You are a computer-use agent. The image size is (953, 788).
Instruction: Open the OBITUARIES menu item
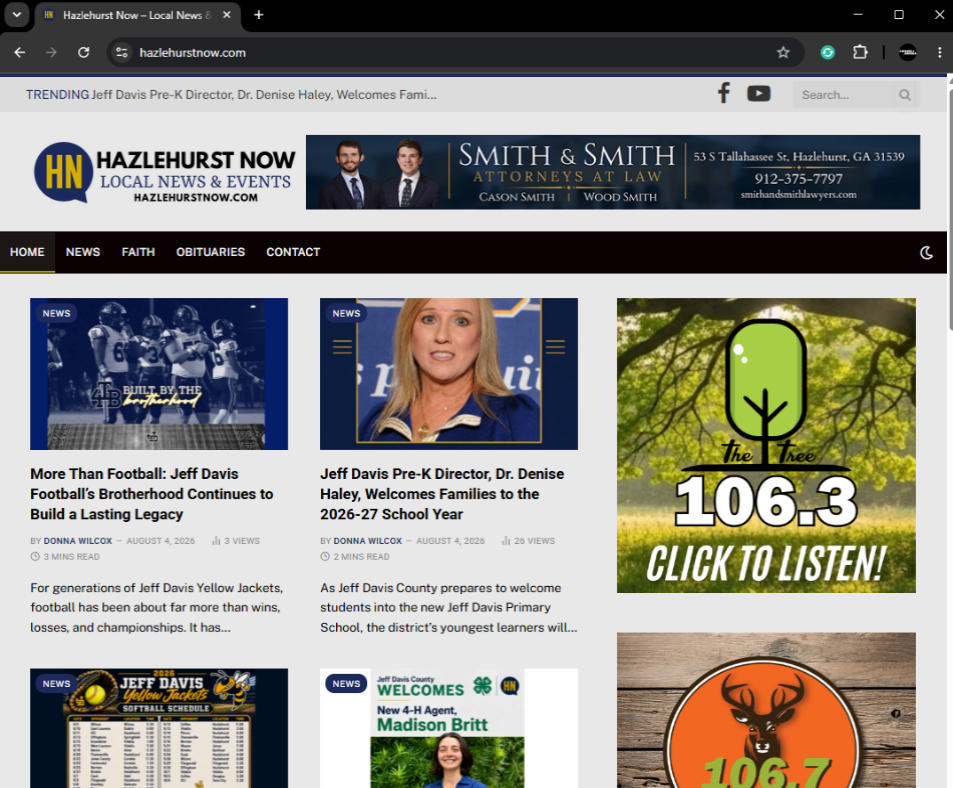(210, 252)
